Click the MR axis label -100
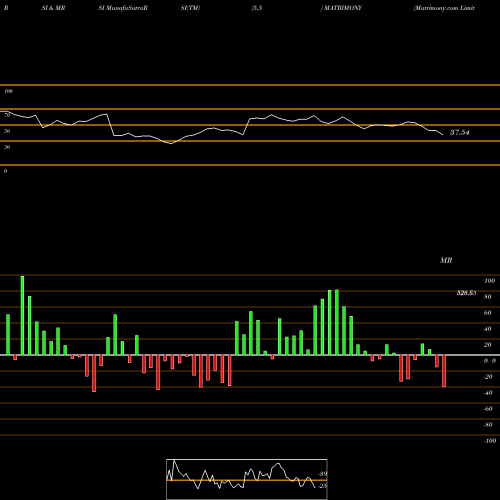Viewport: 500px width, 500px height. point(490,441)
